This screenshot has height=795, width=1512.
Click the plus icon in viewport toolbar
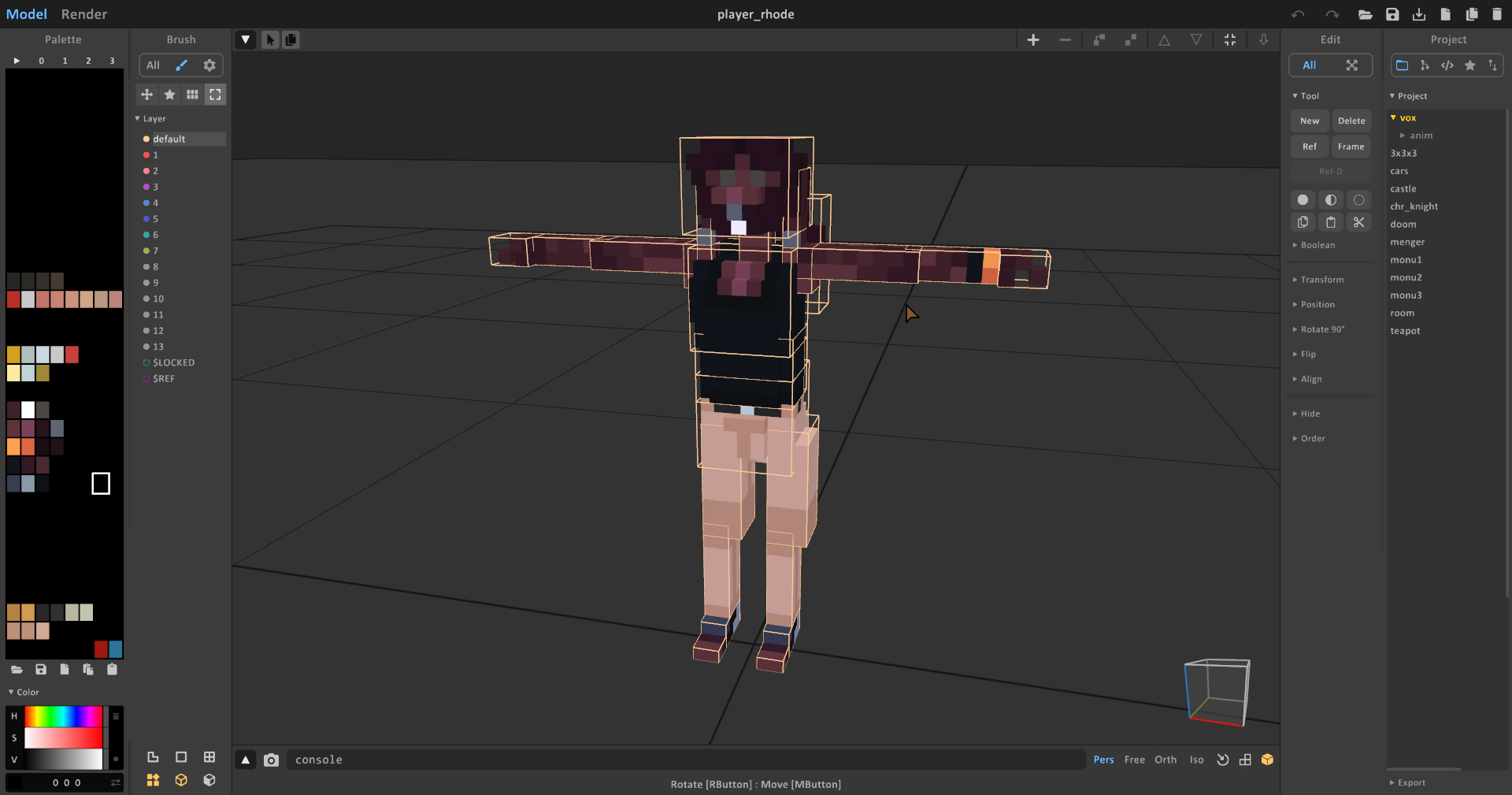1033,39
